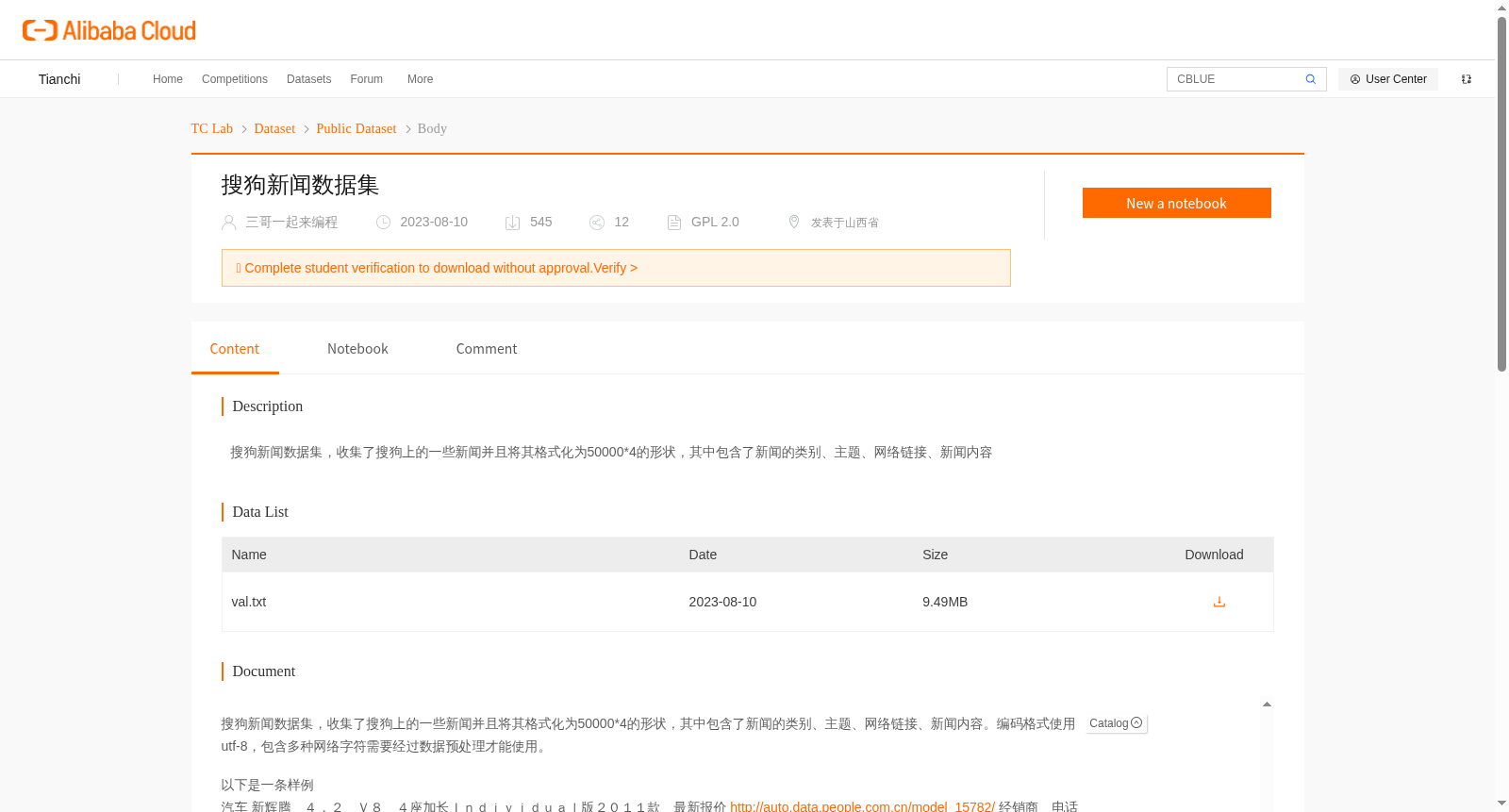Open User Center
This screenshot has height=812, width=1509.
click(1388, 79)
